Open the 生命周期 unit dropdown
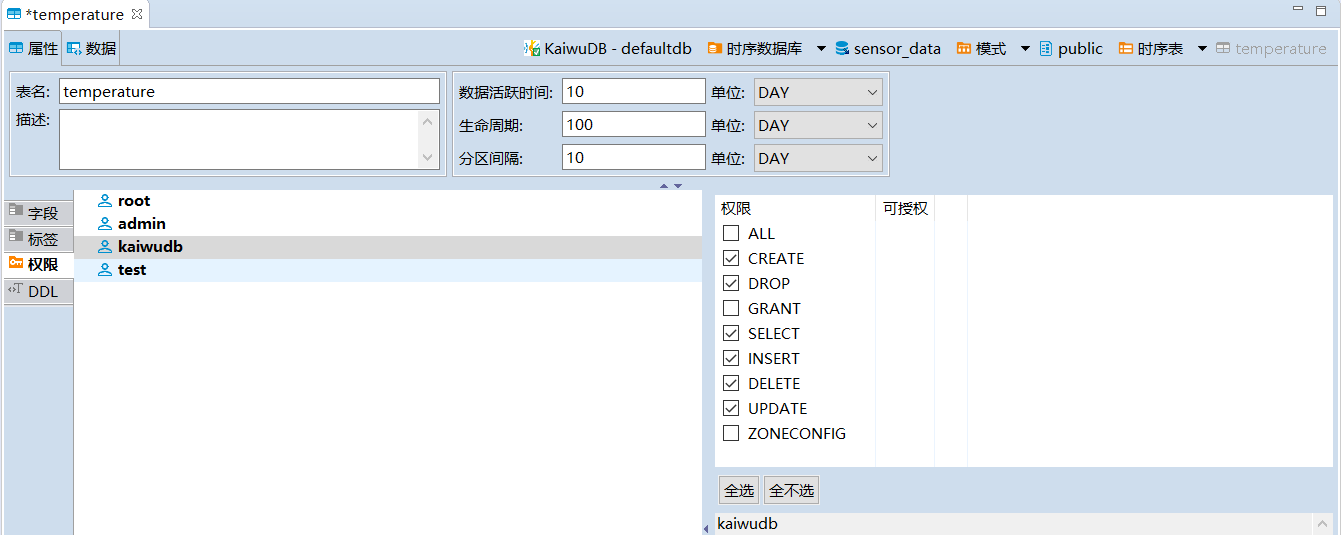 (x=817, y=125)
